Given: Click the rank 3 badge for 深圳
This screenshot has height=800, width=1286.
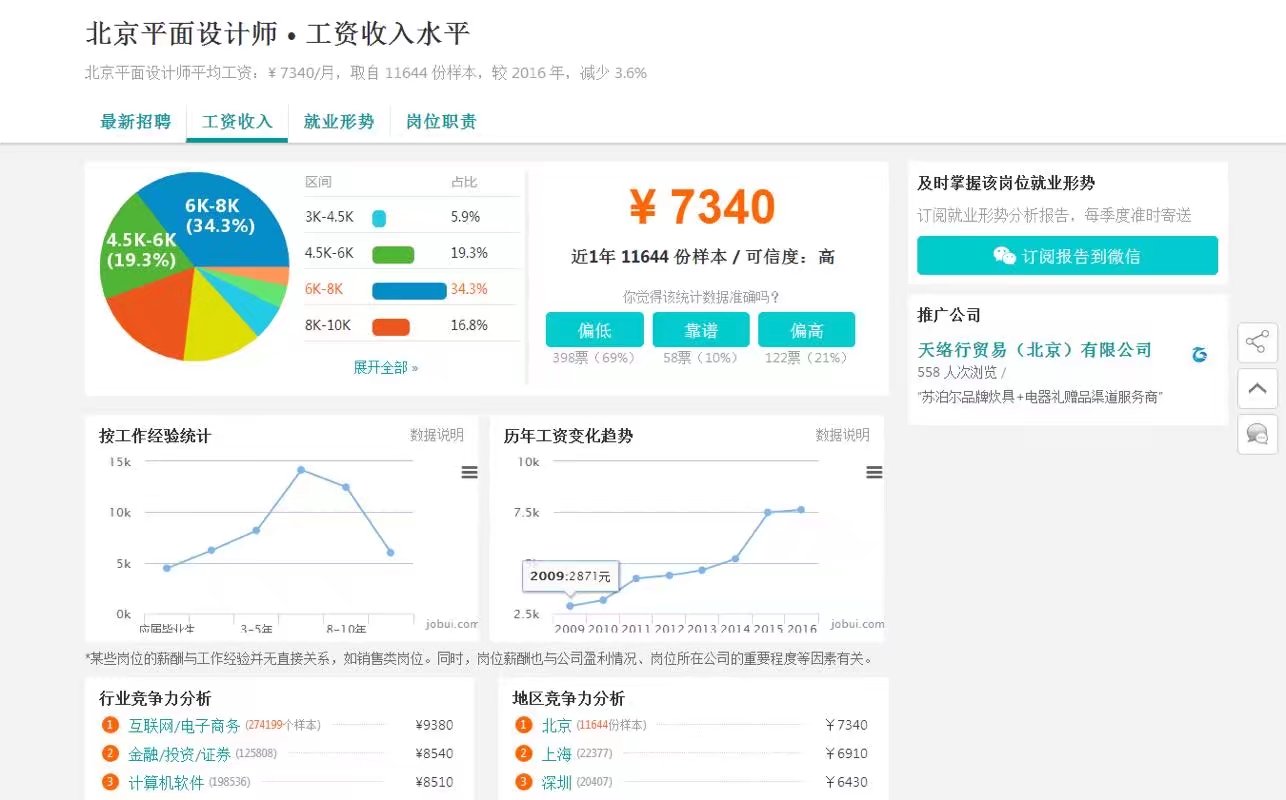Looking at the screenshot, I should tap(523, 782).
